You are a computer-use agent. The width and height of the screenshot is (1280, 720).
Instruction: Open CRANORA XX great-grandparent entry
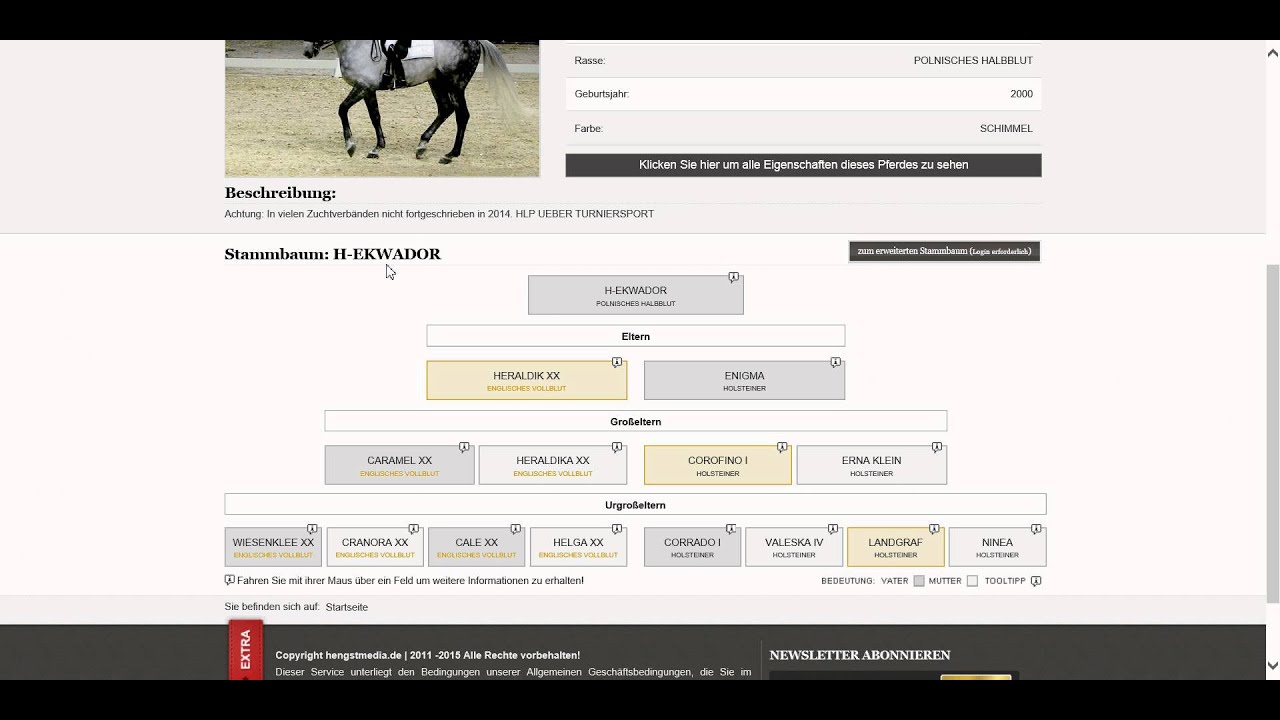pyautogui.click(x=375, y=547)
